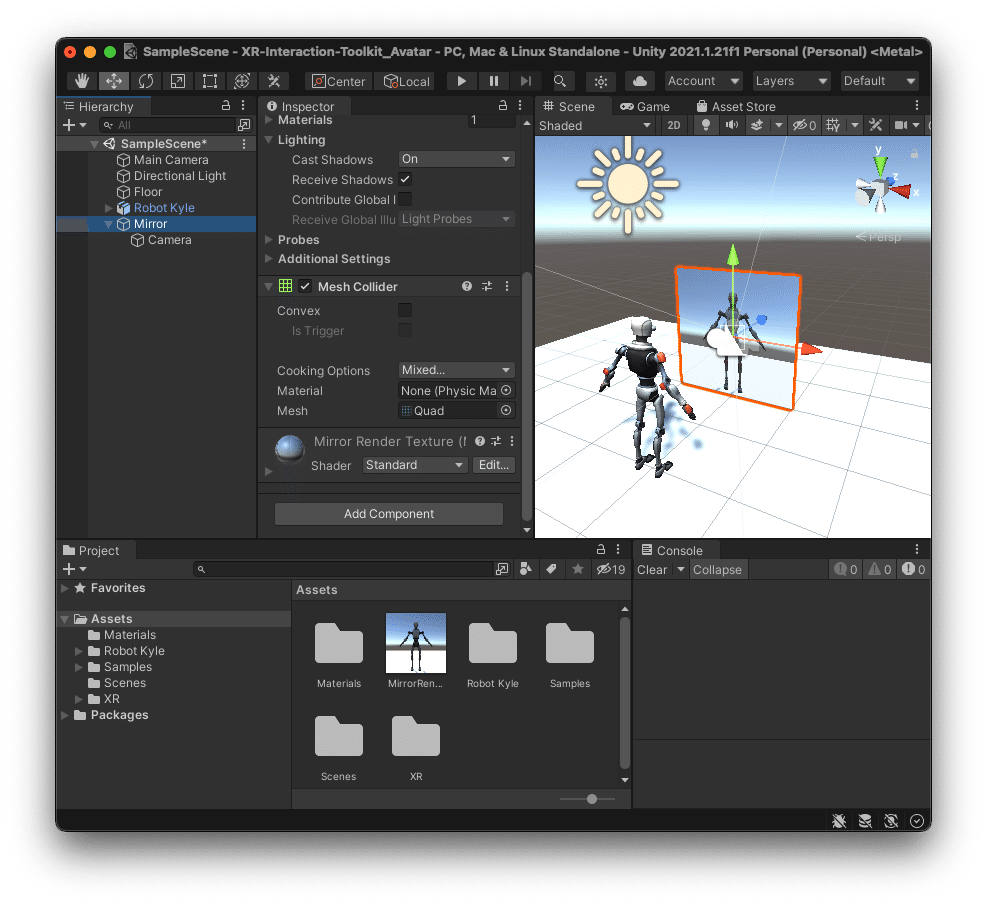Click the Play button
Screen dimensions: 987x905
[461, 81]
